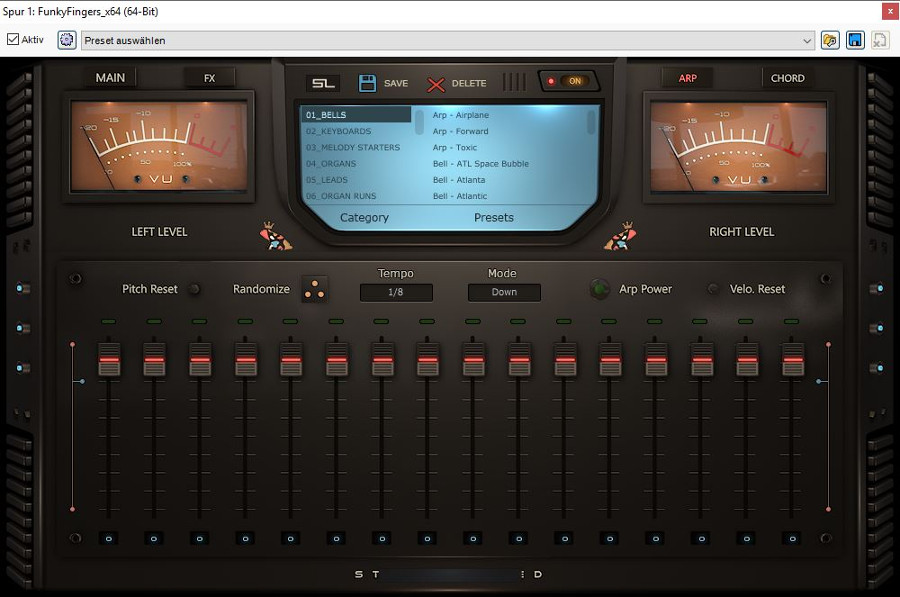Click the Presets header
The width and height of the screenshot is (900, 597).
coord(494,218)
